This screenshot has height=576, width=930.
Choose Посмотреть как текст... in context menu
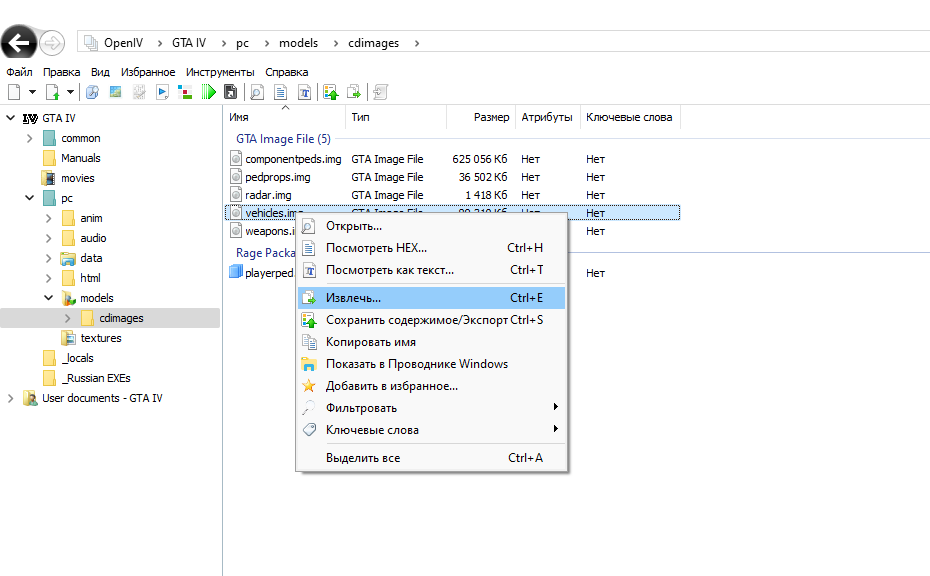pos(431,270)
